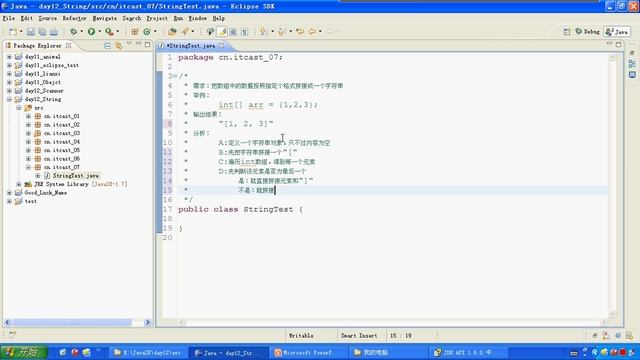The height and width of the screenshot is (360, 640).
Task: Toggle Link with Editor in Package Explorer
Action: 118,45
